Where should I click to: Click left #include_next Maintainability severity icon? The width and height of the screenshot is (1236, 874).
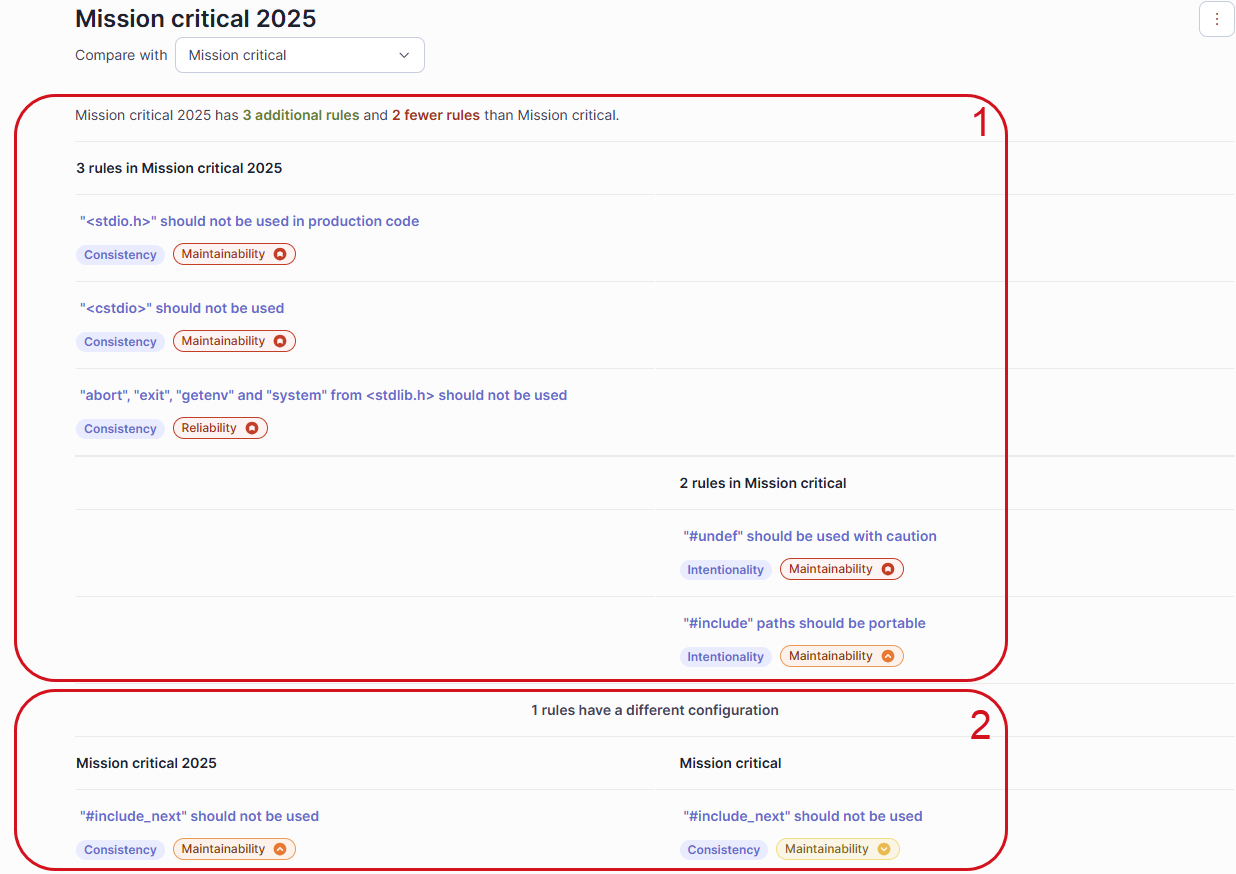tap(280, 849)
